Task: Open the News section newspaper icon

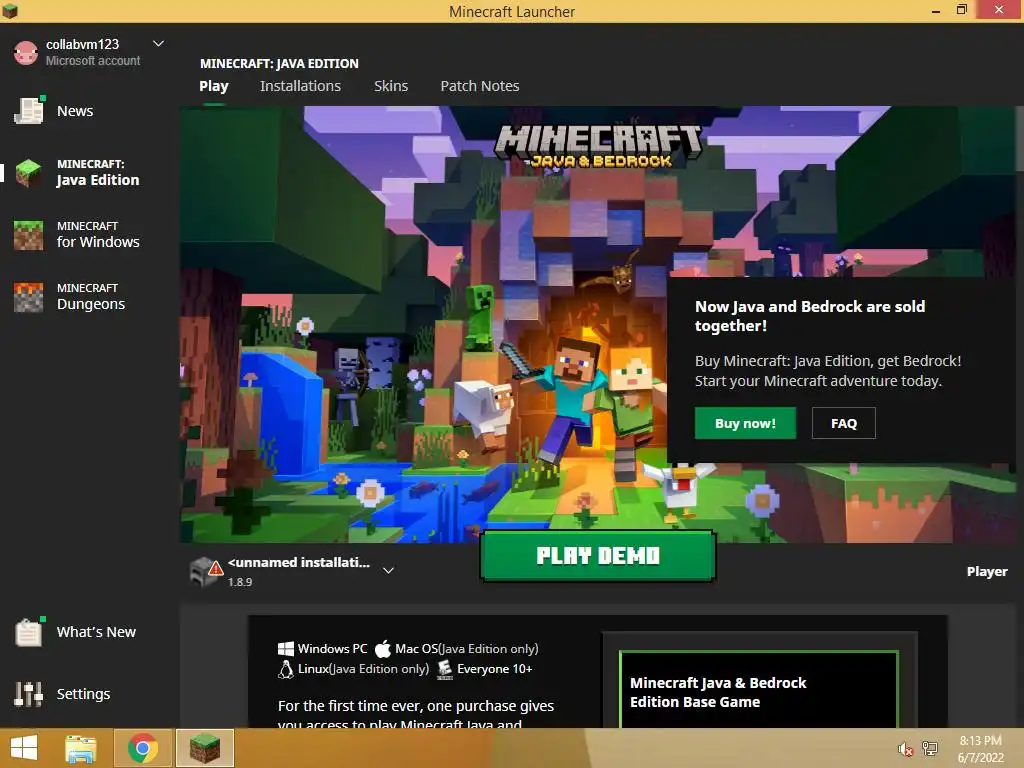Action: [29, 110]
